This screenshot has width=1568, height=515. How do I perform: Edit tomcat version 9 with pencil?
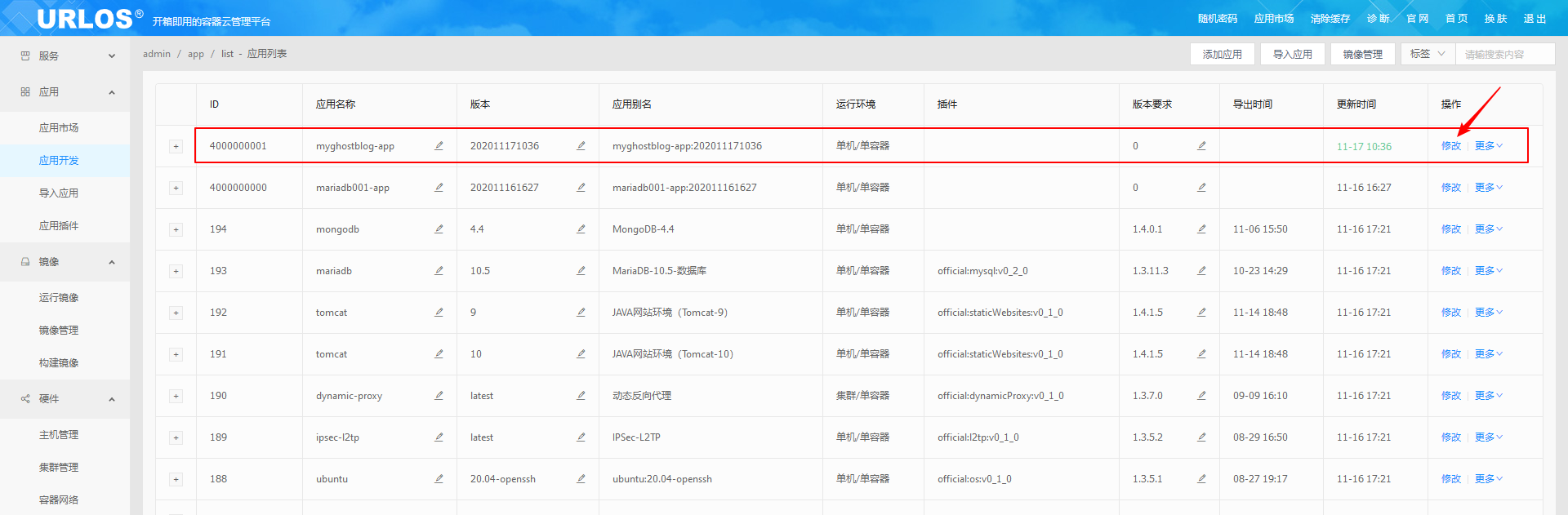[x=581, y=313]
